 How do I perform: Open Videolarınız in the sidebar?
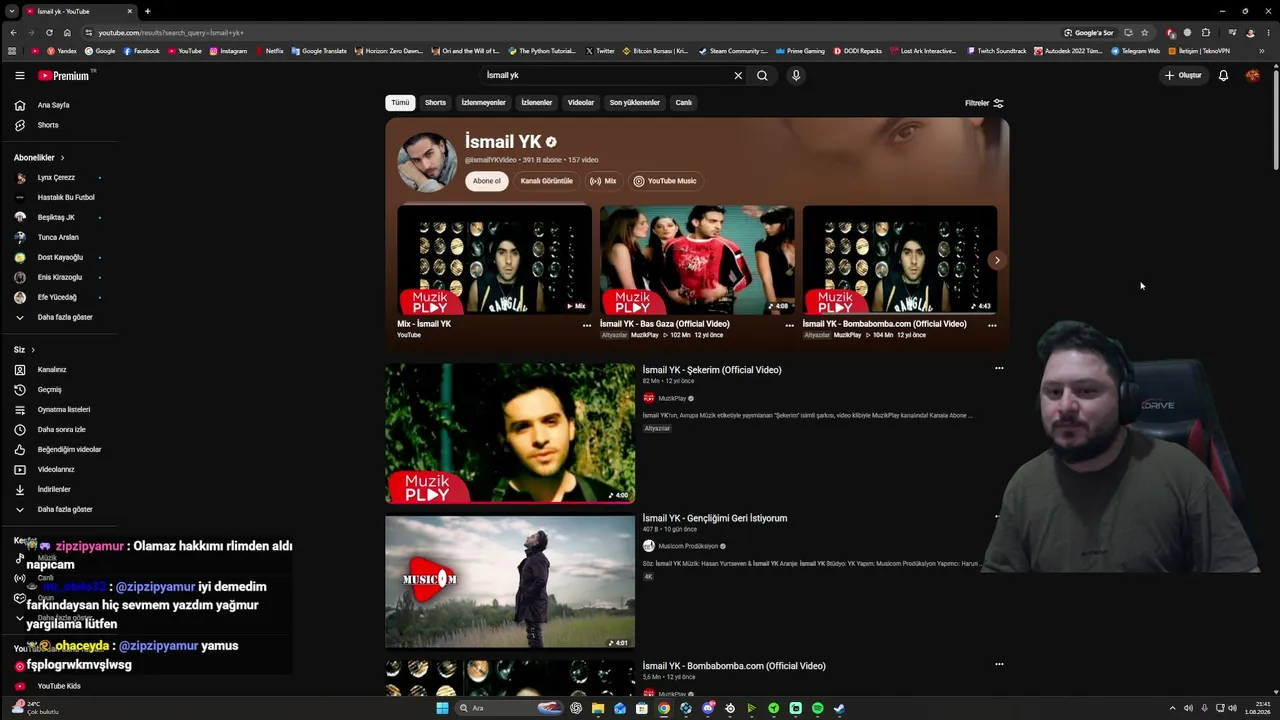coord(56,469)
